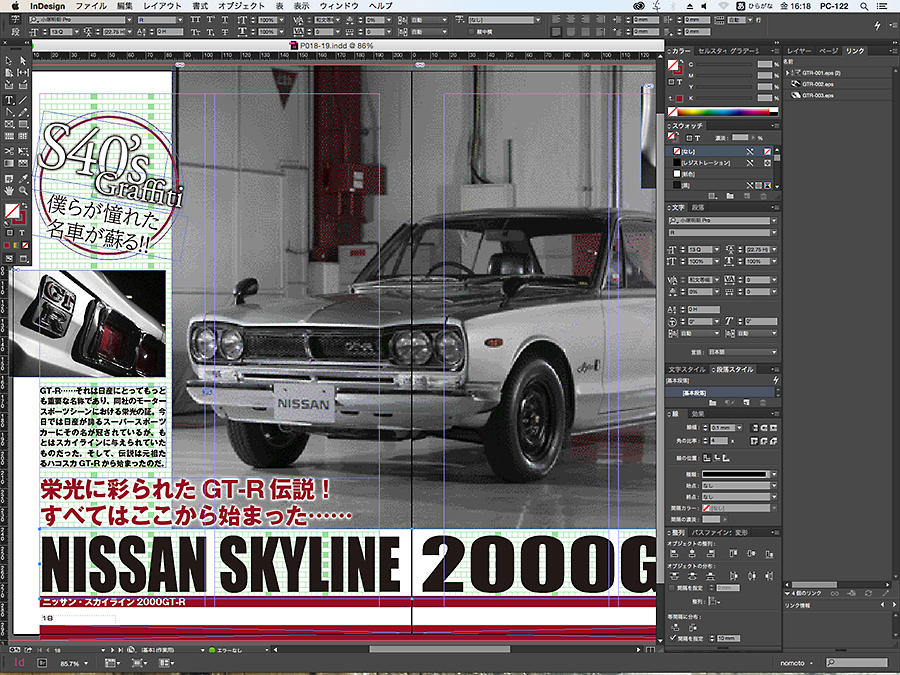Select the Direct Selection tool
Screen dimensions: 900x675
point(23,61)
